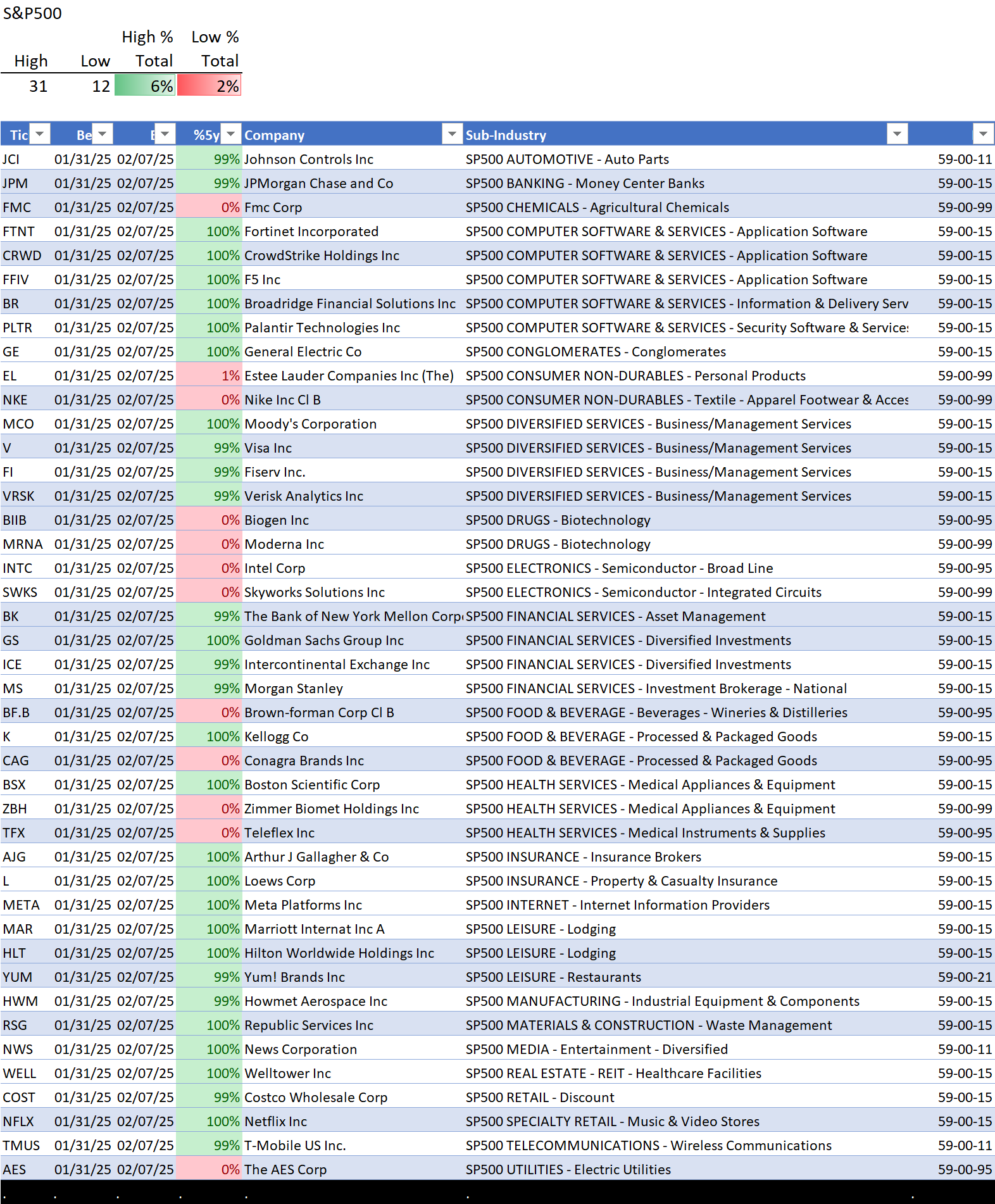Click the S&P500 title cell
995x1204 pixels.
pos(32,13)
